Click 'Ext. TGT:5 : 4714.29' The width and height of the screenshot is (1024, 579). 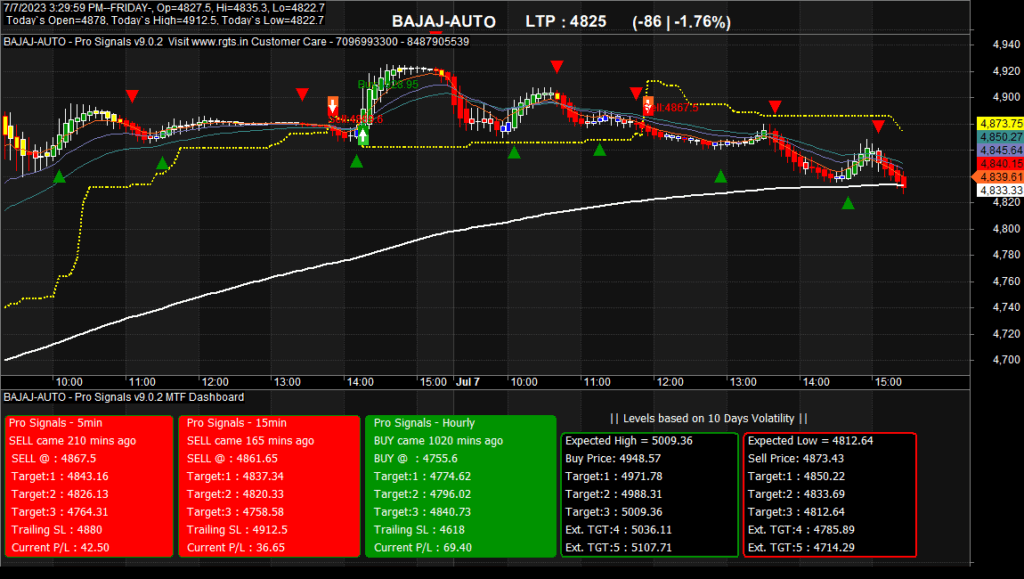click(x=801, y=547)
